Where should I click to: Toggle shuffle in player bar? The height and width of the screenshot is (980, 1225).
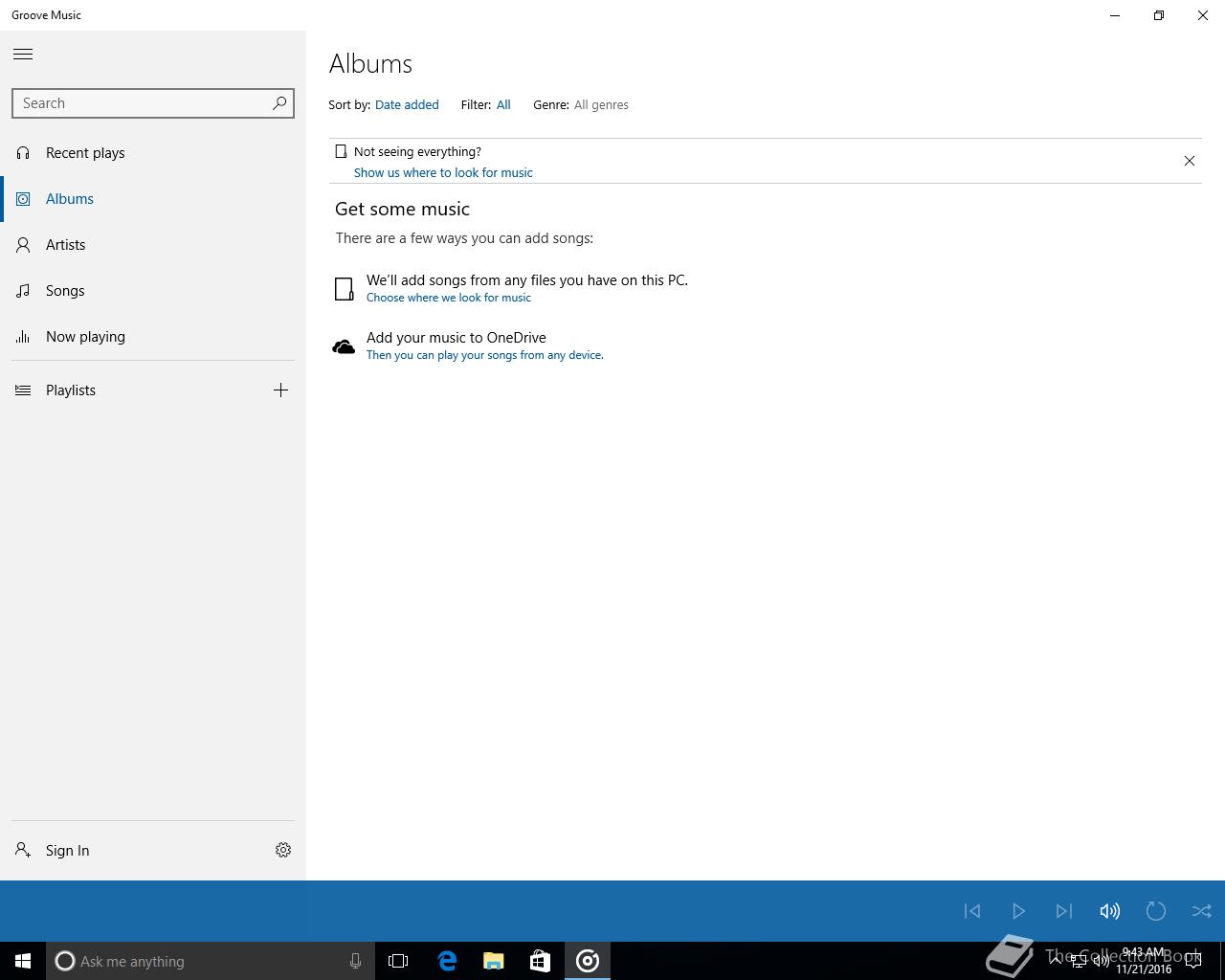1202,911
